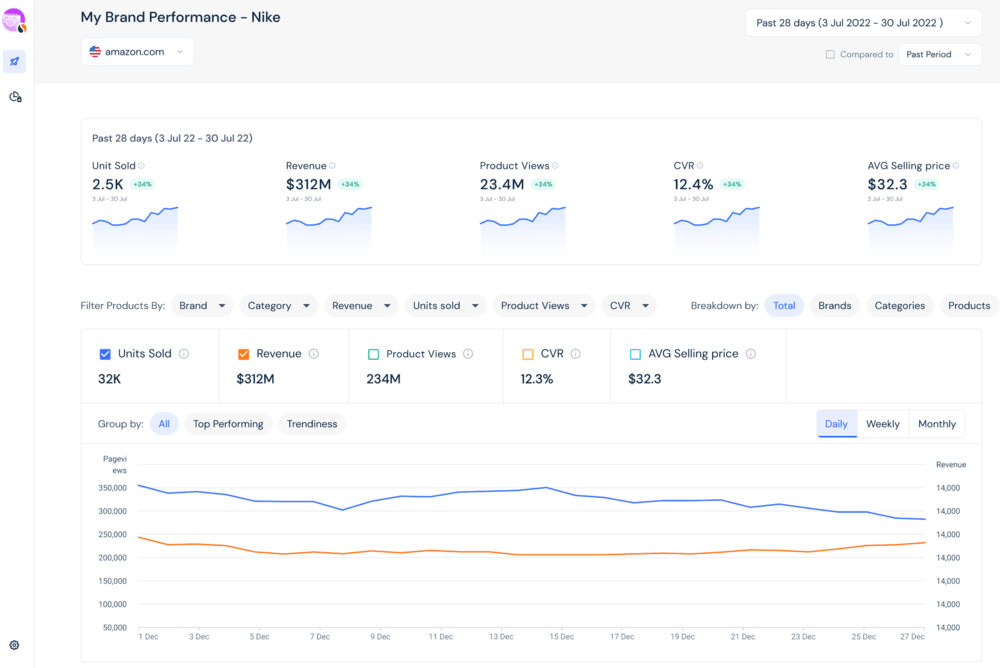The height and width of the screenshot is (668, 1000).
Task: Click the +34% badge next to $312M summary
Action: (x=350, y=184)
